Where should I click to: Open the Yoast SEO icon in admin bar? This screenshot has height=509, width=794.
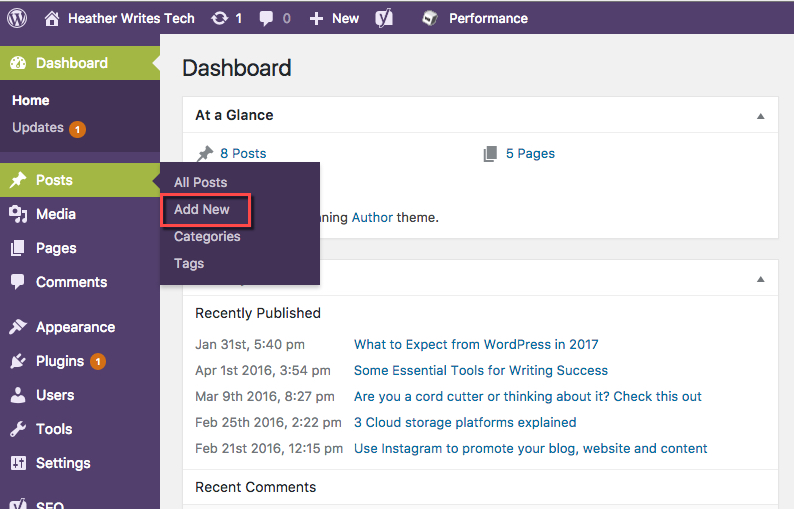(x=384, y=18)
